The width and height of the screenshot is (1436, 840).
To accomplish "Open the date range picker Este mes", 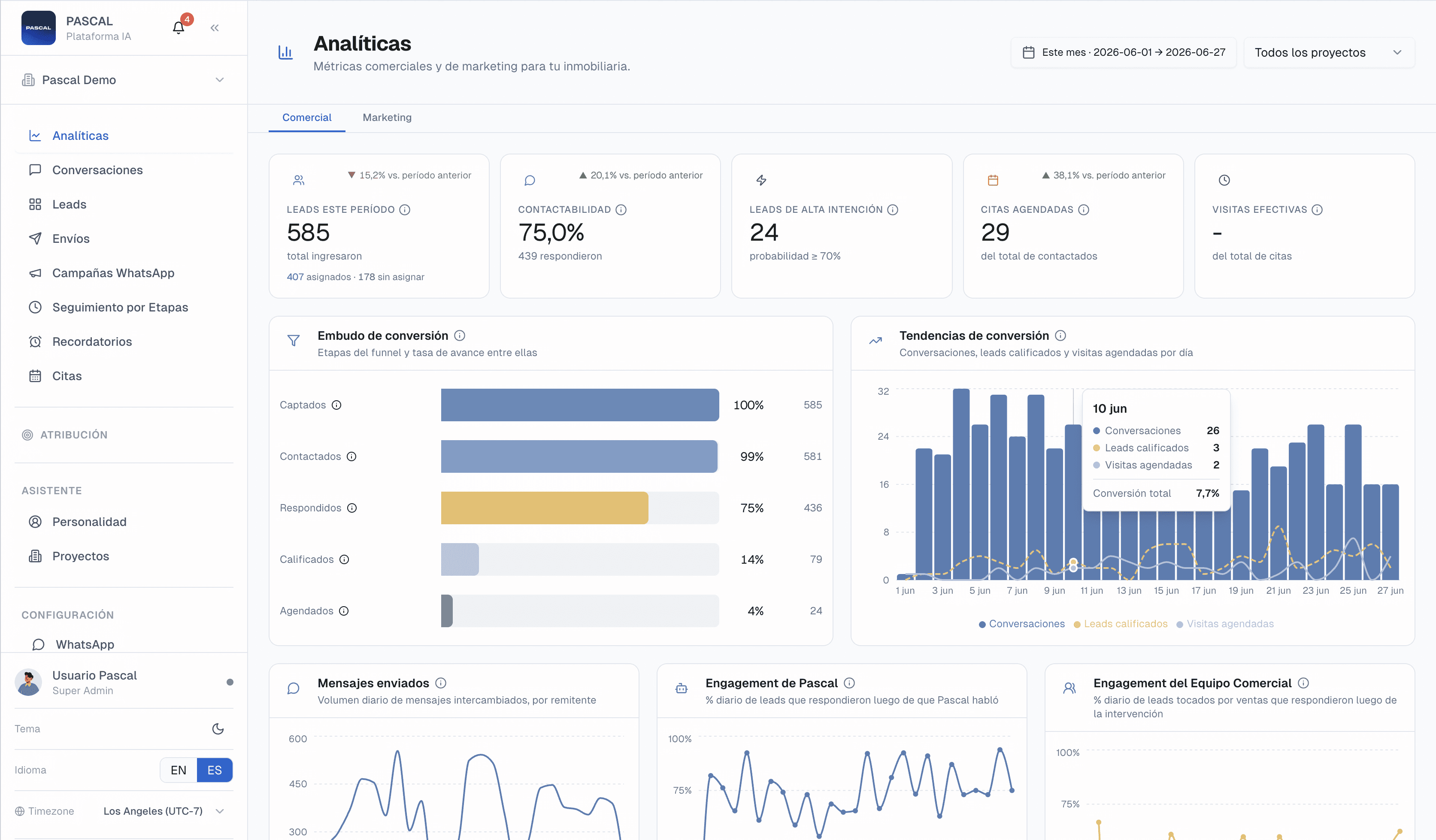I will click(1124, 52).
